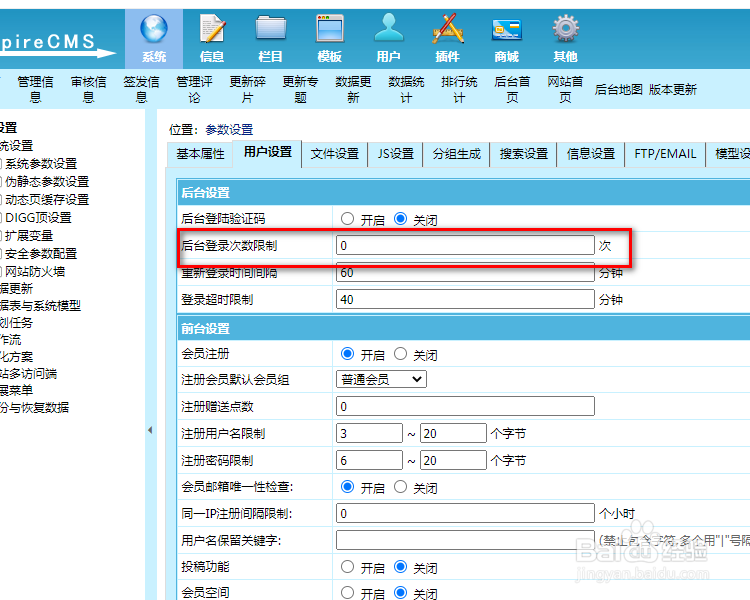Open 数据统计 shortcut link
750x600 pixels.
tap(406, 89)
